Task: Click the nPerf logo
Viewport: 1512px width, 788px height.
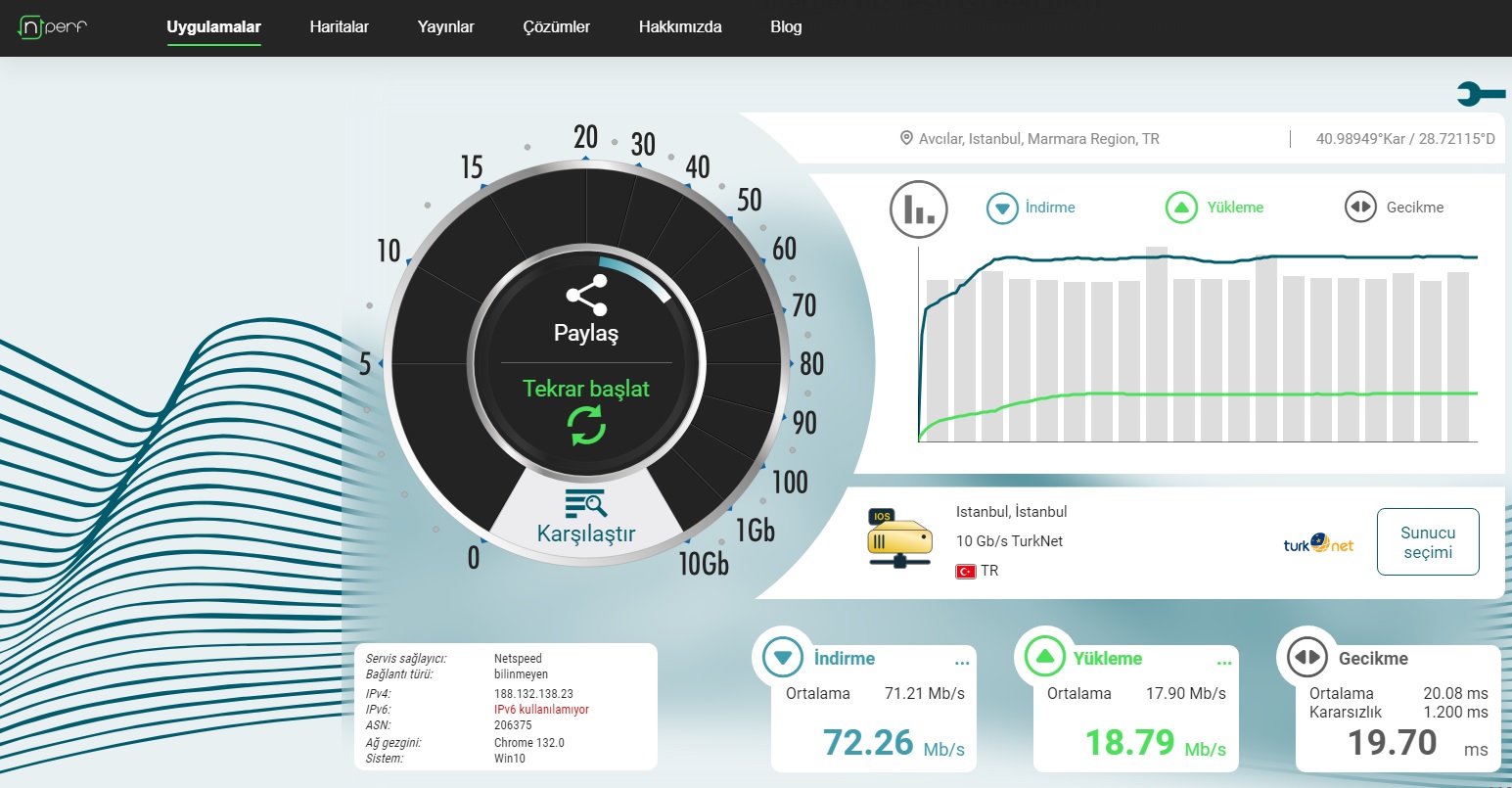Action: click(53, 27)
